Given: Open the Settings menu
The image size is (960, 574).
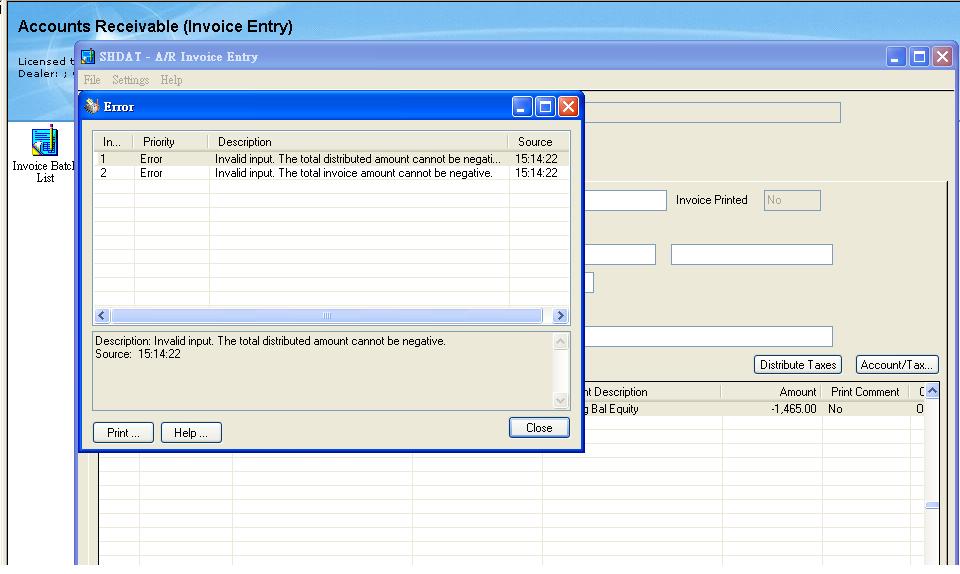Looking at the screenshot, I should coord(130,80).
